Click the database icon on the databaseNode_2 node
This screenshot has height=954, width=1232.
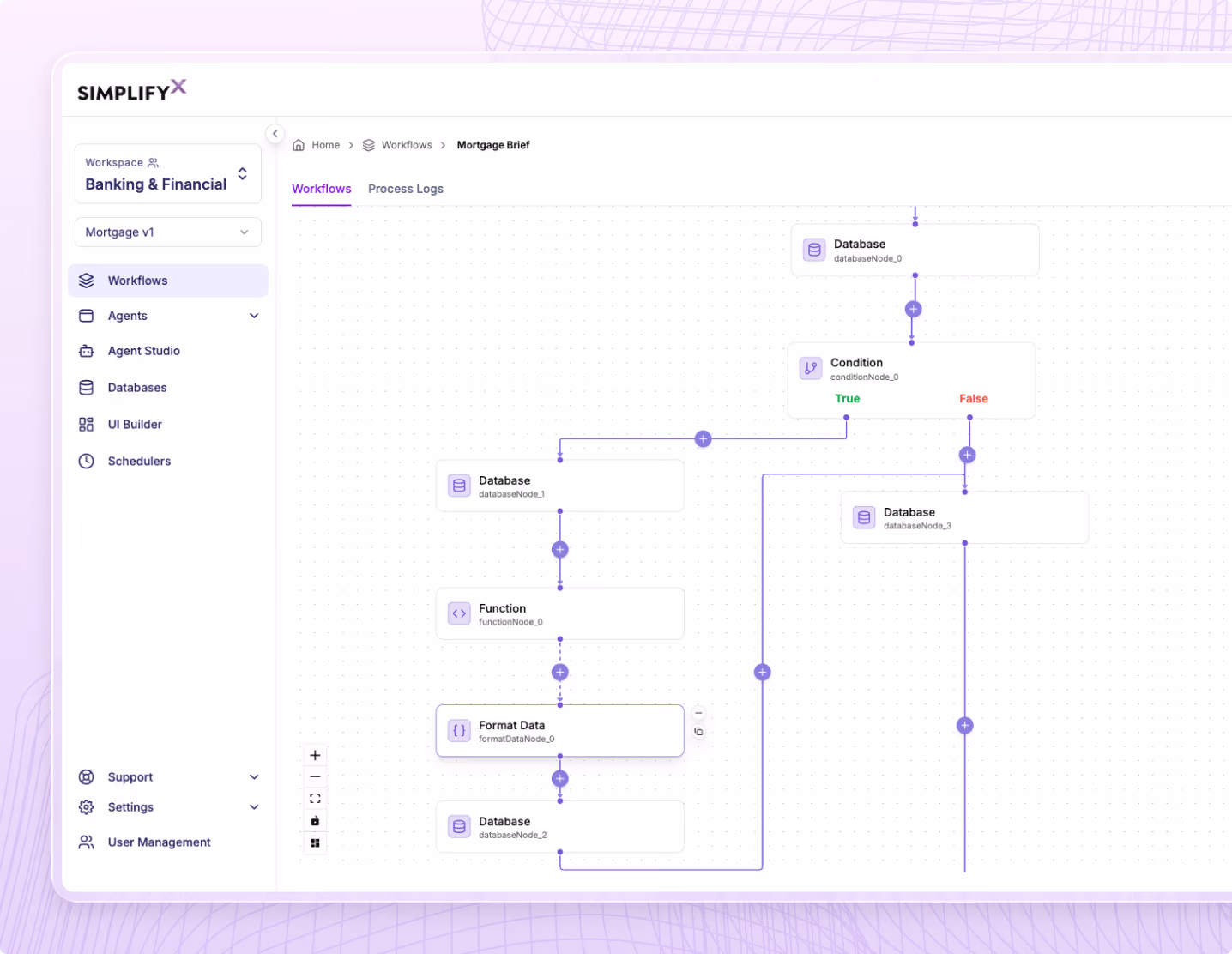click(459, 827)
